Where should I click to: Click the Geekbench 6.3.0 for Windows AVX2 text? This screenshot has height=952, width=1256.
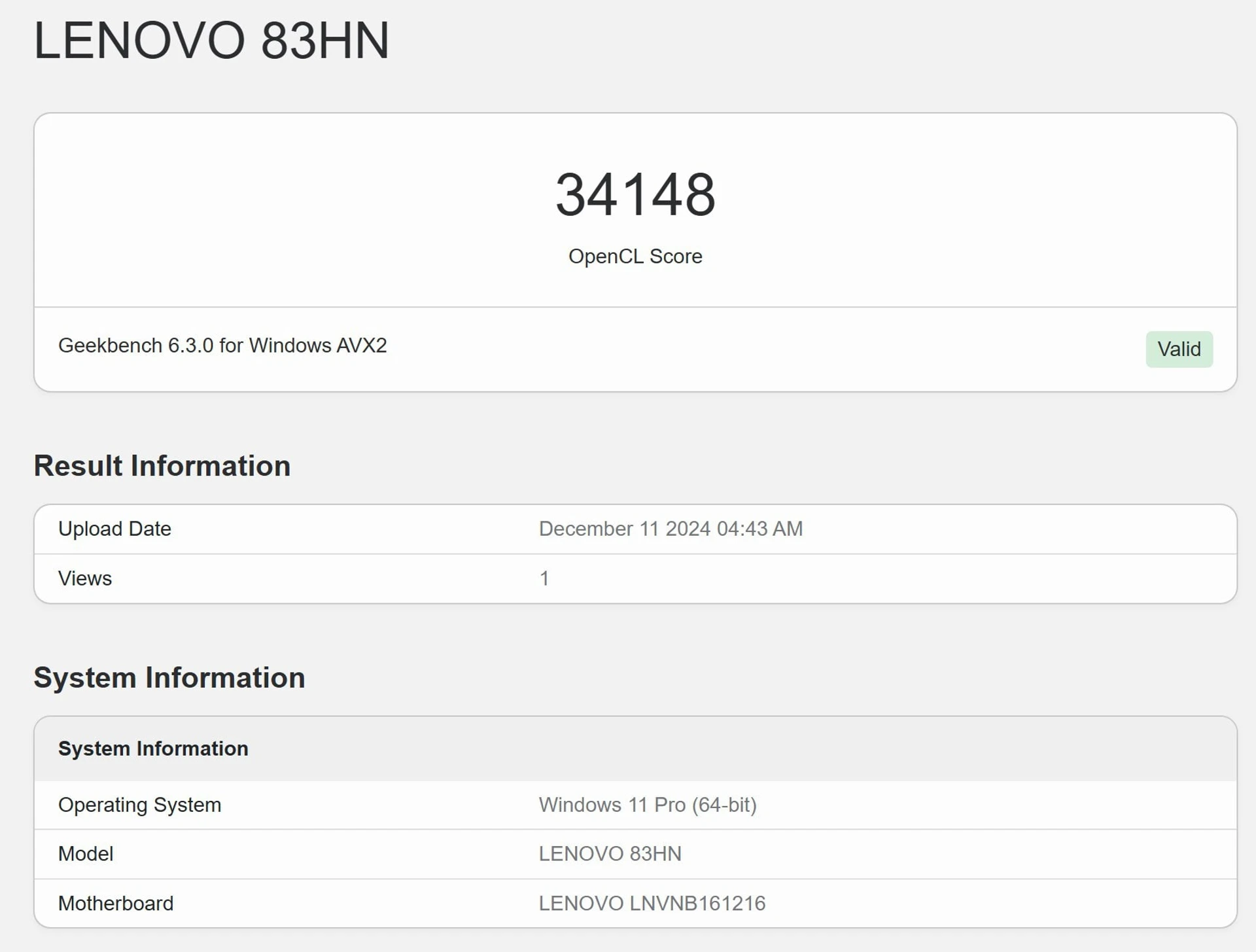point(222,345)
